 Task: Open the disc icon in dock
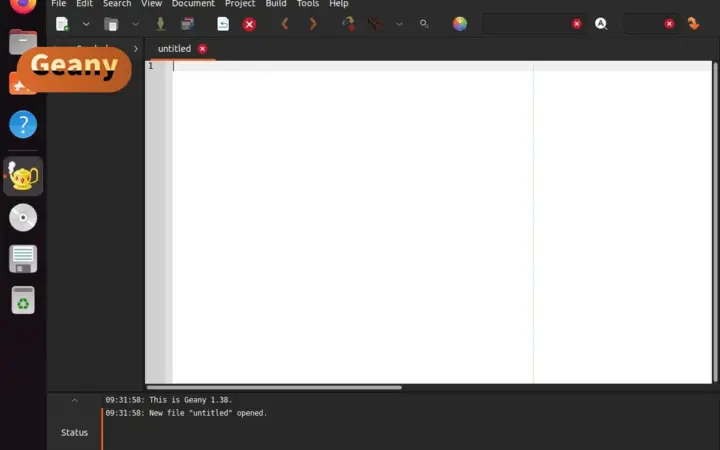(x=23, y=218)
